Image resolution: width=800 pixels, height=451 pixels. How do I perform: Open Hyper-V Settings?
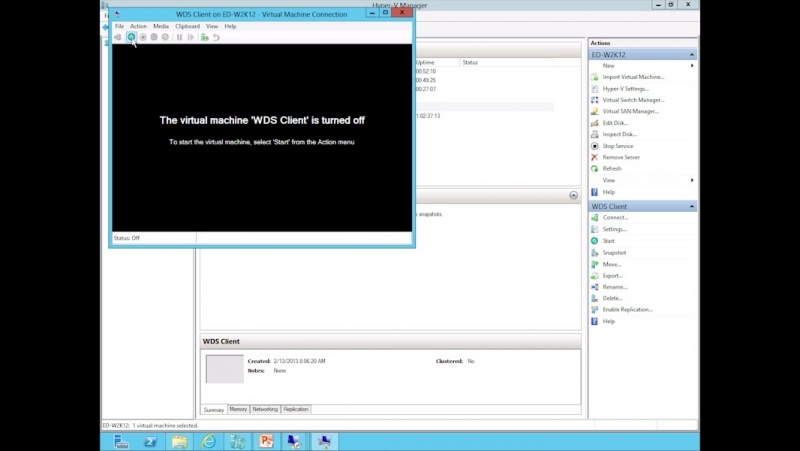pyautogui.click(x=626, y=89)
